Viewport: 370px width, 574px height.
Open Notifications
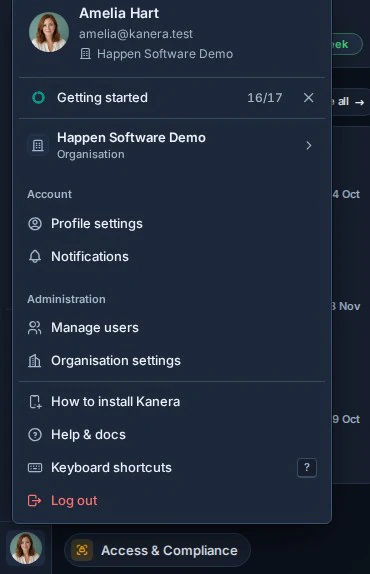pos(172,257)
